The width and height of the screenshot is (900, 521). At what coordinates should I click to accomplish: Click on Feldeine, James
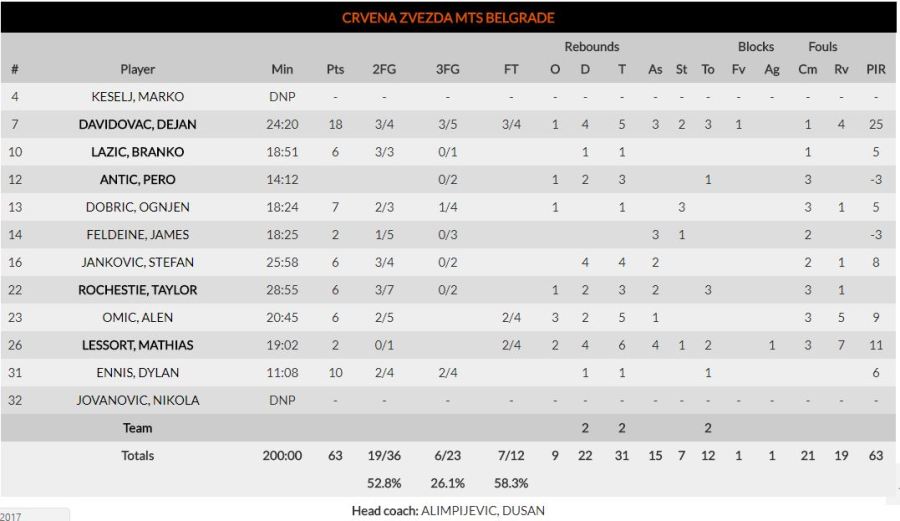pos(138,235)
